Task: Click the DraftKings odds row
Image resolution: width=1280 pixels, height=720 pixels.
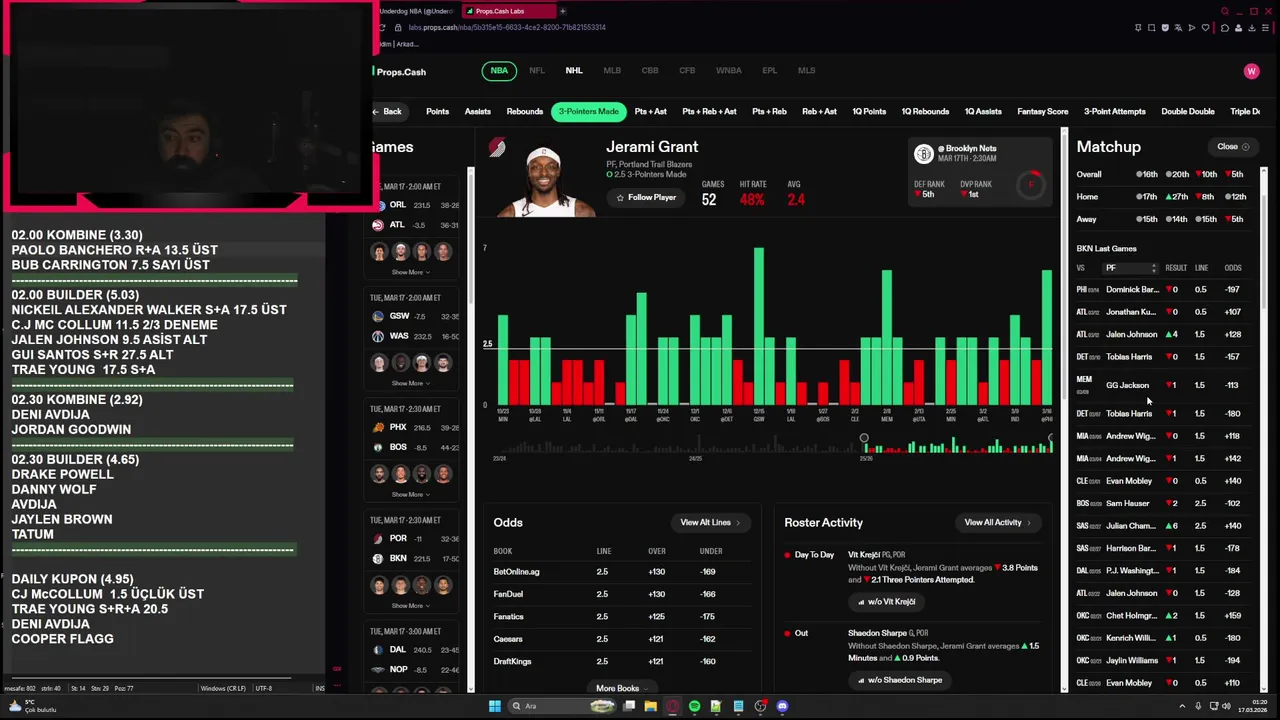Action: tap(621, 661)
